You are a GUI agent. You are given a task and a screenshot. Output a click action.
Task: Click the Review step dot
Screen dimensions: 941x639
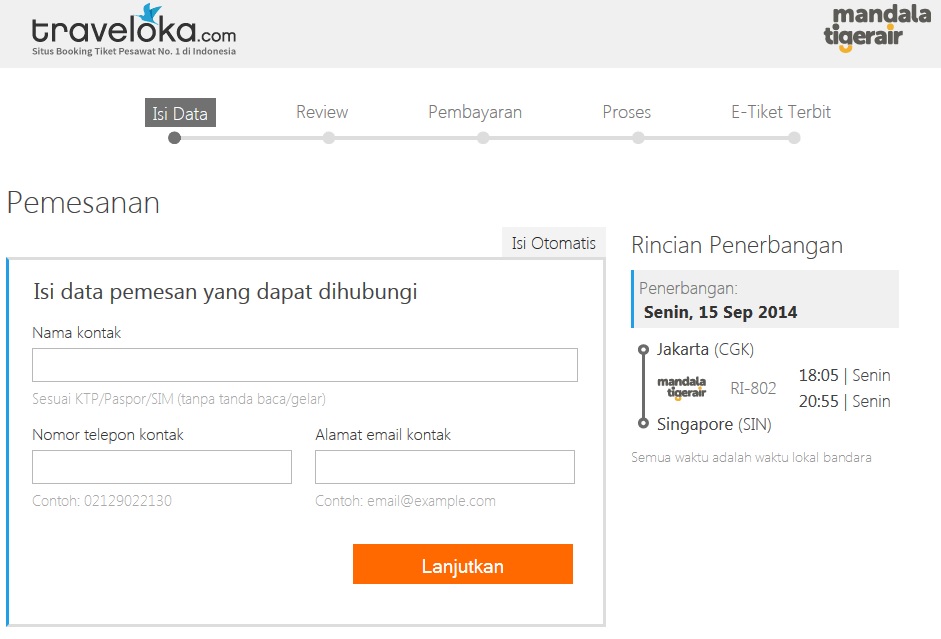(329, 138)
